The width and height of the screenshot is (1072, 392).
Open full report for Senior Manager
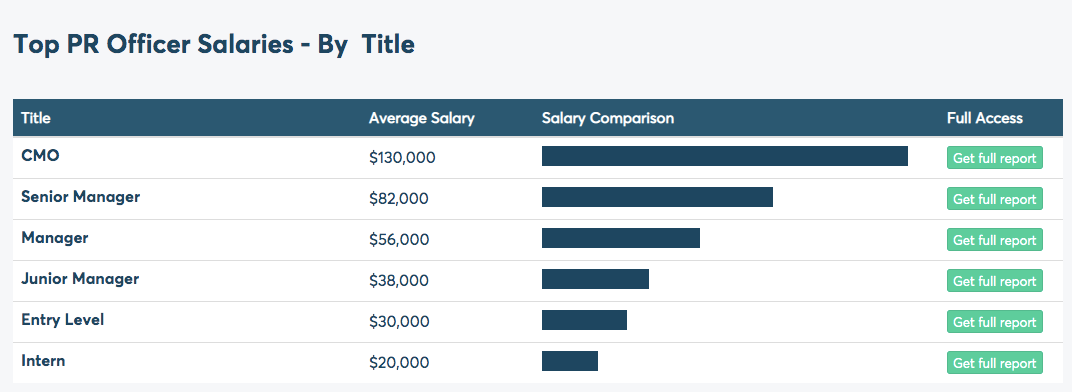coord(995,198)
